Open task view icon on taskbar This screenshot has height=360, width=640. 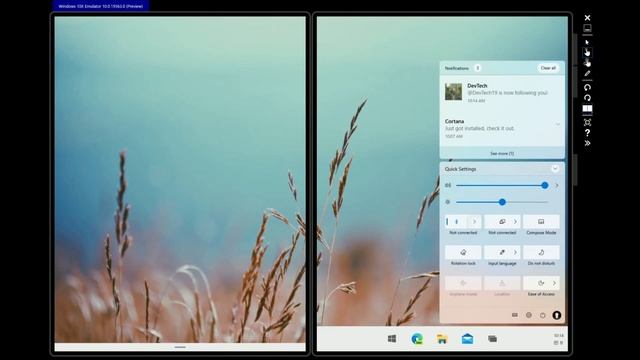coord(492,339)
